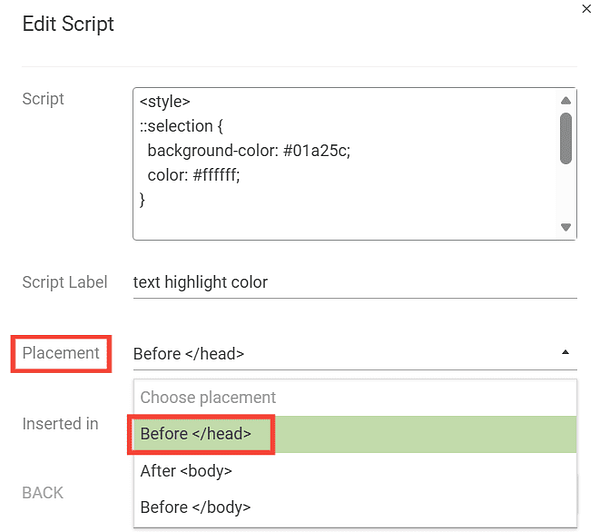Click the Placement dropdown caret arrow
Viewport: 600px width, 532px height.
tap(566, 353)
